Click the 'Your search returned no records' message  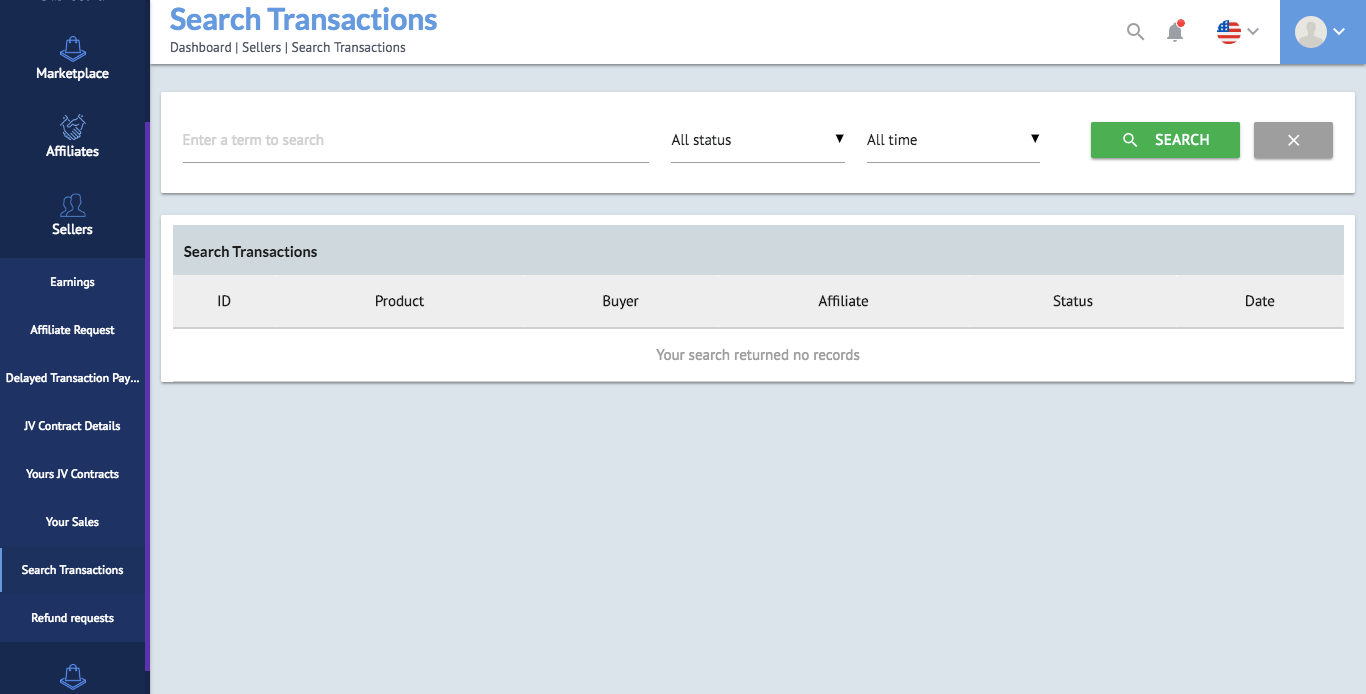[758, 355]
